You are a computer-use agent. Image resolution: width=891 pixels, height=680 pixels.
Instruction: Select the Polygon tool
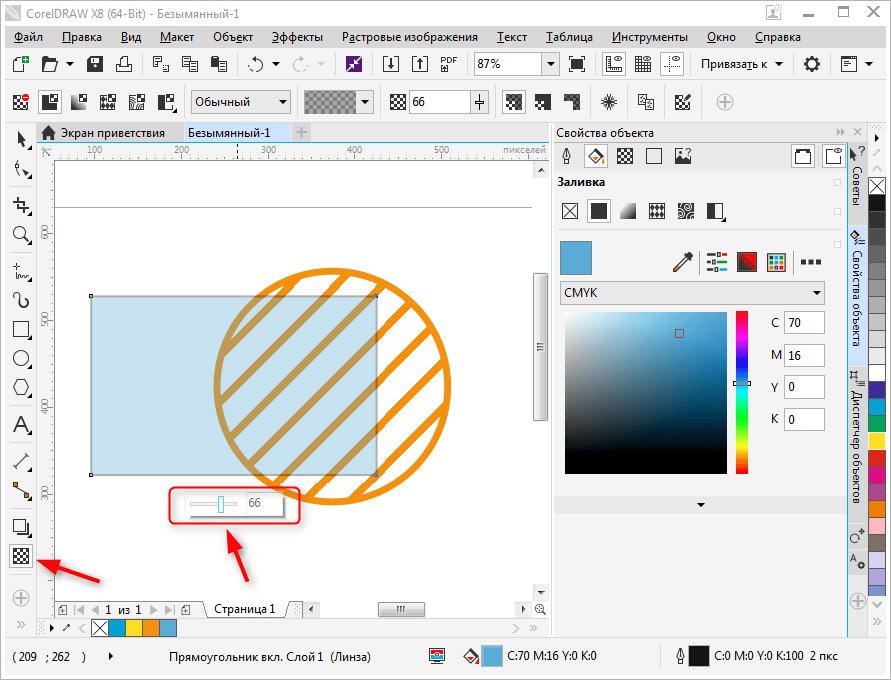21,388
